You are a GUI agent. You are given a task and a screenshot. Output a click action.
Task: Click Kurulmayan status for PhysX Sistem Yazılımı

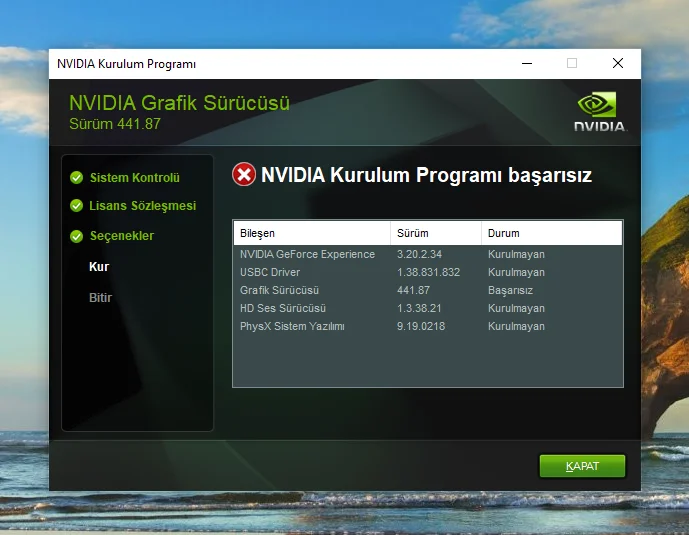[516, 326]
